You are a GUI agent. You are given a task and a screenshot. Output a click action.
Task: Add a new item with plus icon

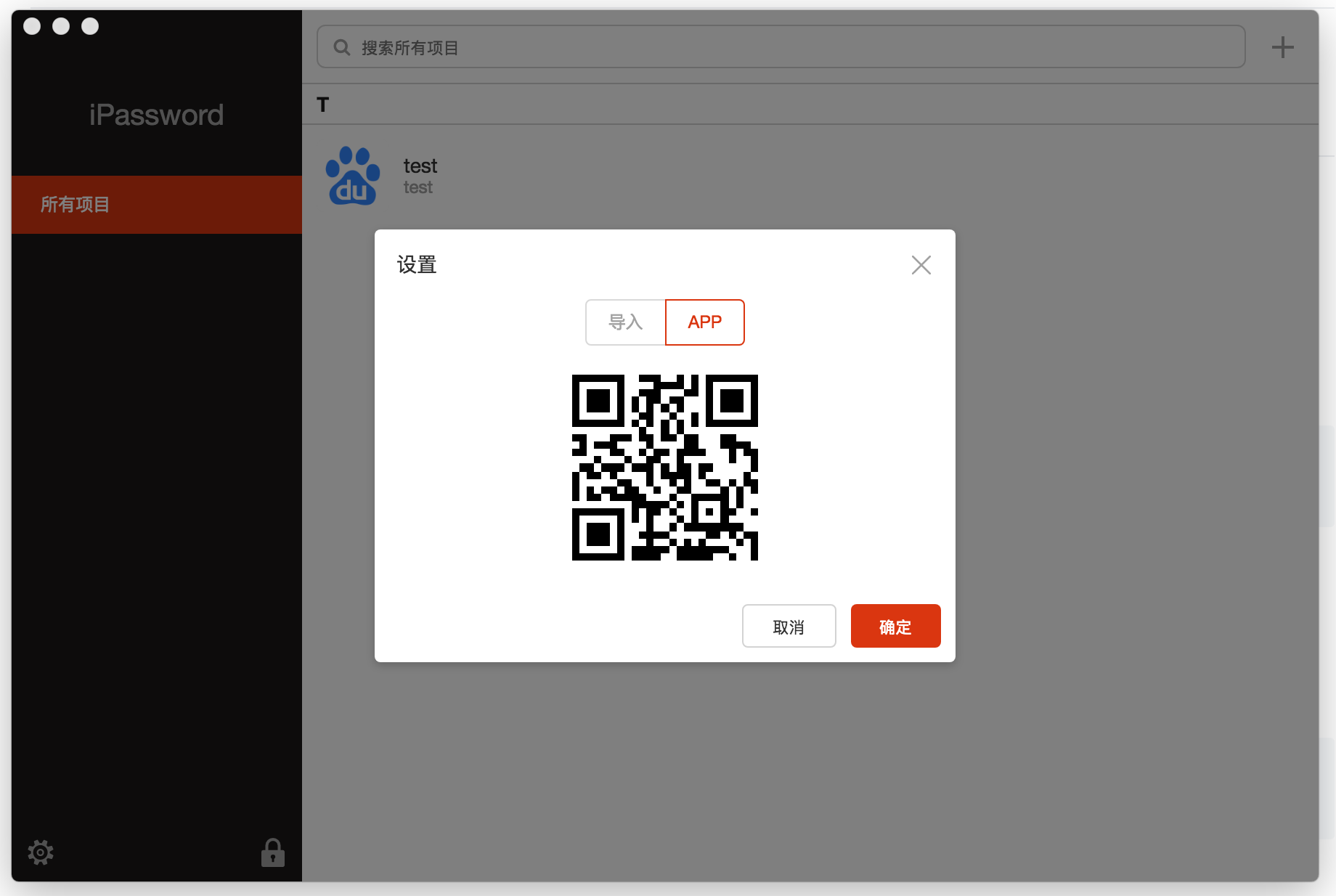point(1283,48)
